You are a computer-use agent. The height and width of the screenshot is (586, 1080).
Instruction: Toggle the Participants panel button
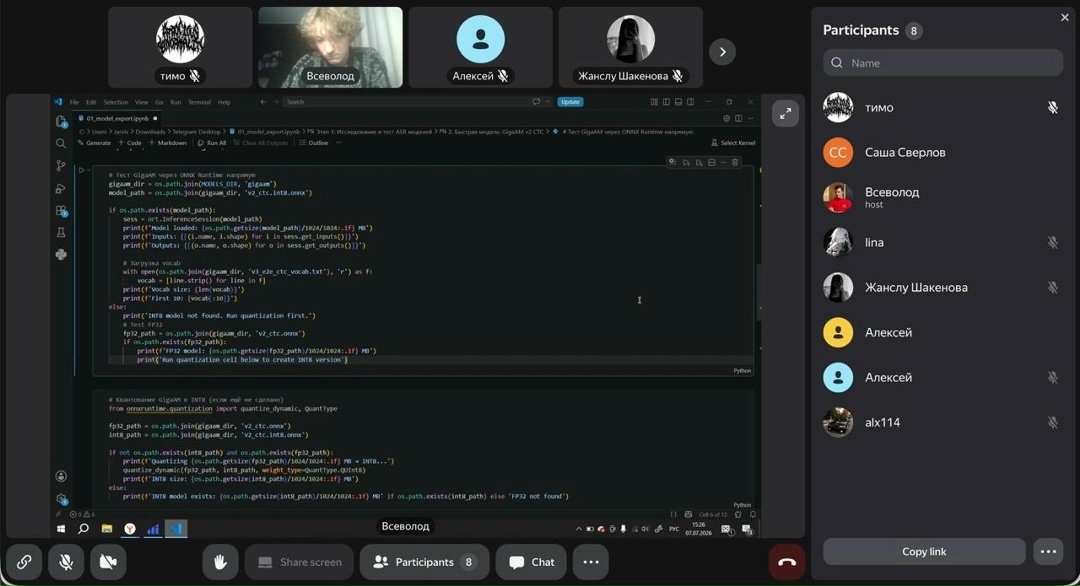[424, 562]
